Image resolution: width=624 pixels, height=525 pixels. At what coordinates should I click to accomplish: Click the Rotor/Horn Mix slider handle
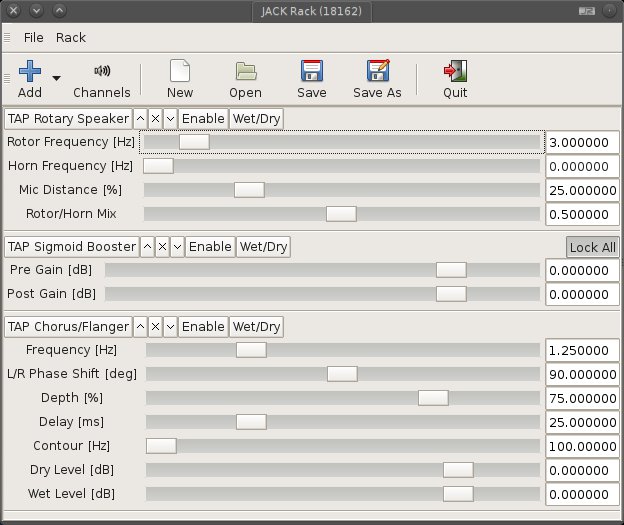[341, 213]
